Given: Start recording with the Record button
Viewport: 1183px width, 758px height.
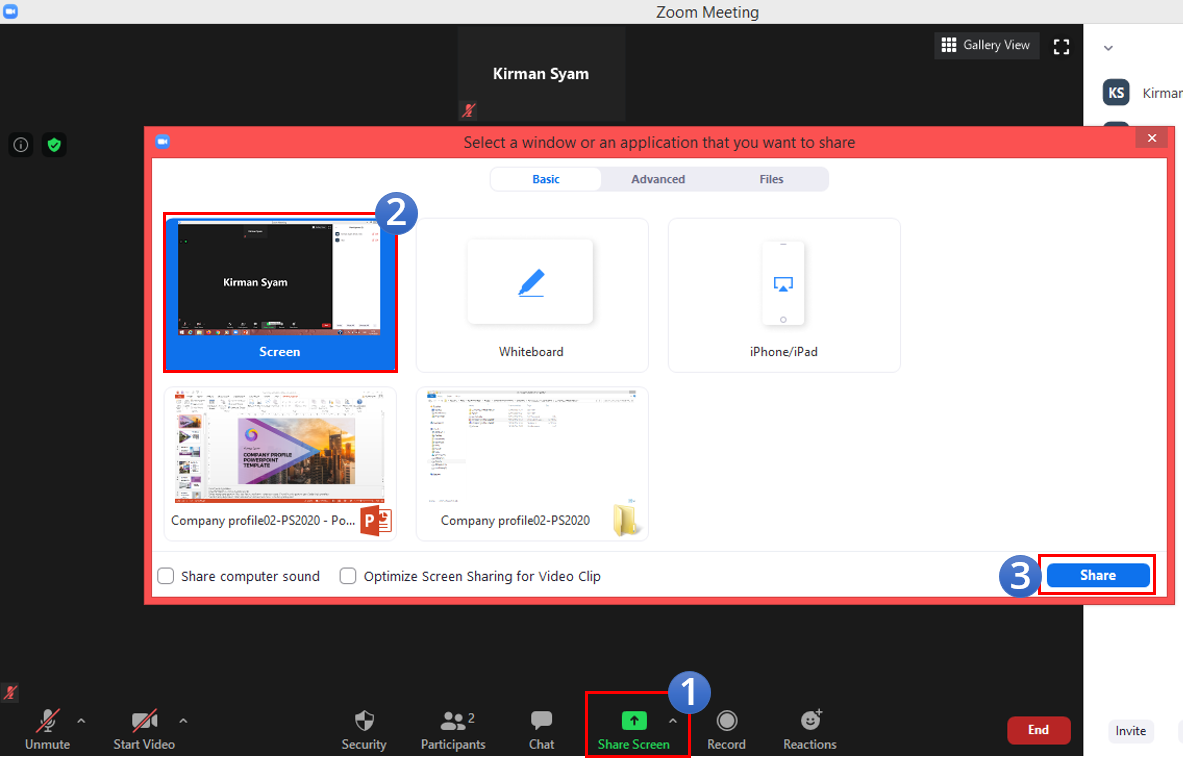Looking at the screenshot, I should point(727,729).
